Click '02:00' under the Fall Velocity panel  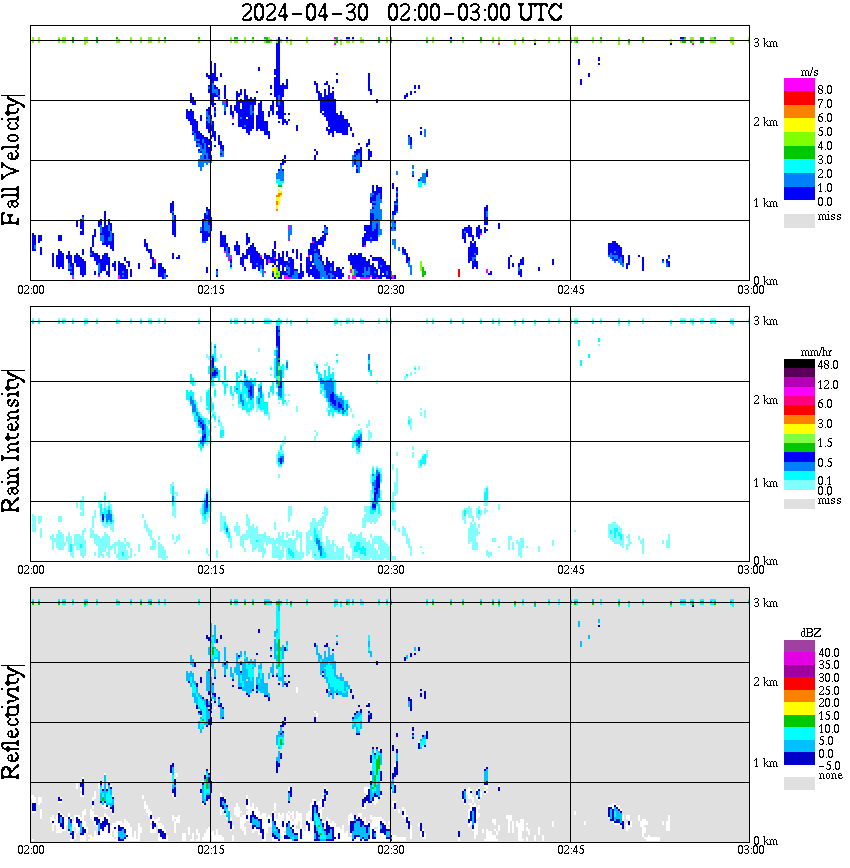pyautogui.click(x=30, y=290)
